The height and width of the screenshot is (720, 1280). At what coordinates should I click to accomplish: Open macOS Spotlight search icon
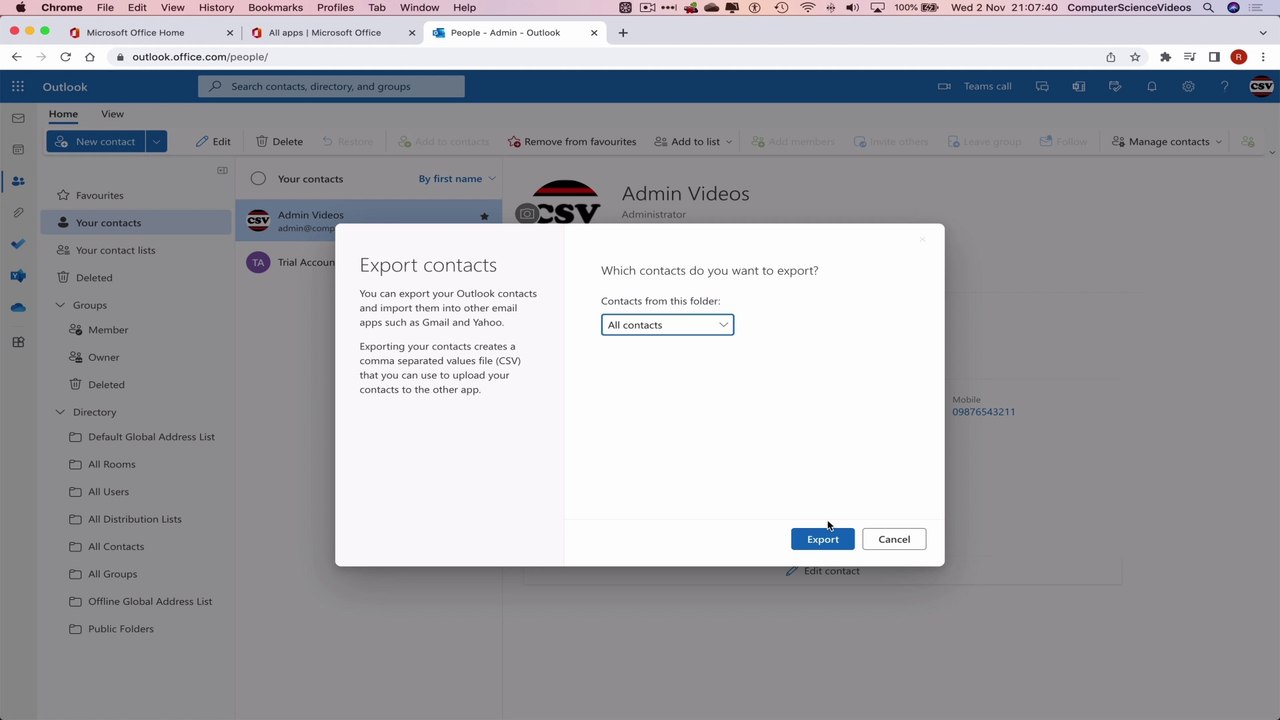(x=1208, y=7)
